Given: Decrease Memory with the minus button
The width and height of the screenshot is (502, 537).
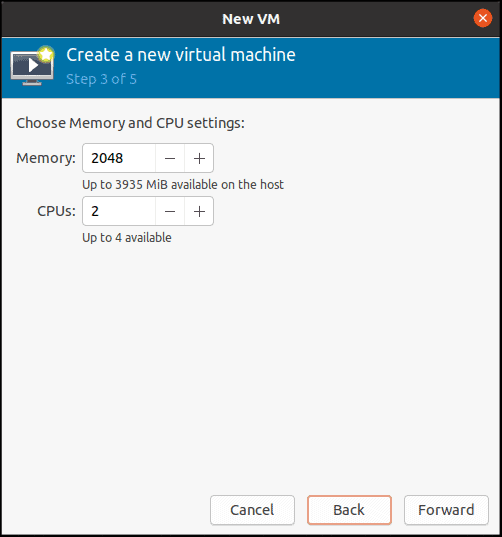Looking at the screenshot, I should (x=170, y=158).
